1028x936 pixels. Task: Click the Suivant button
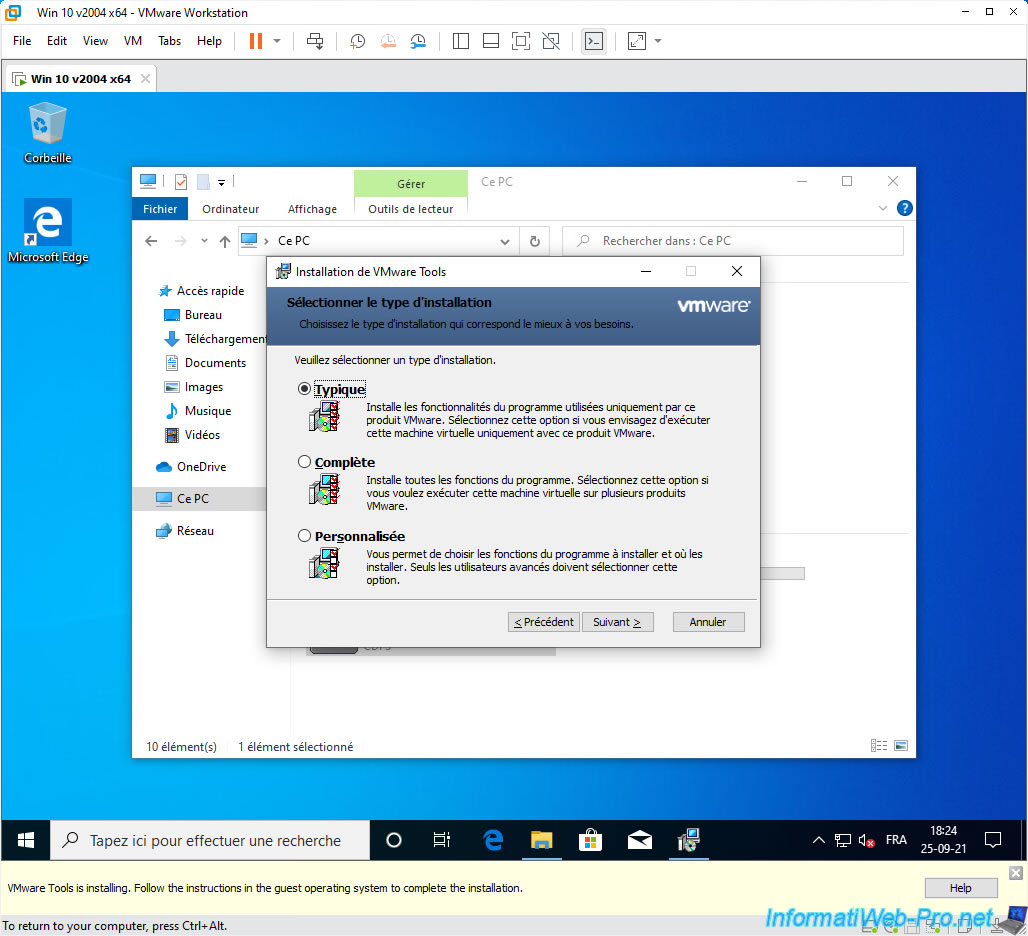click(618, 622)
